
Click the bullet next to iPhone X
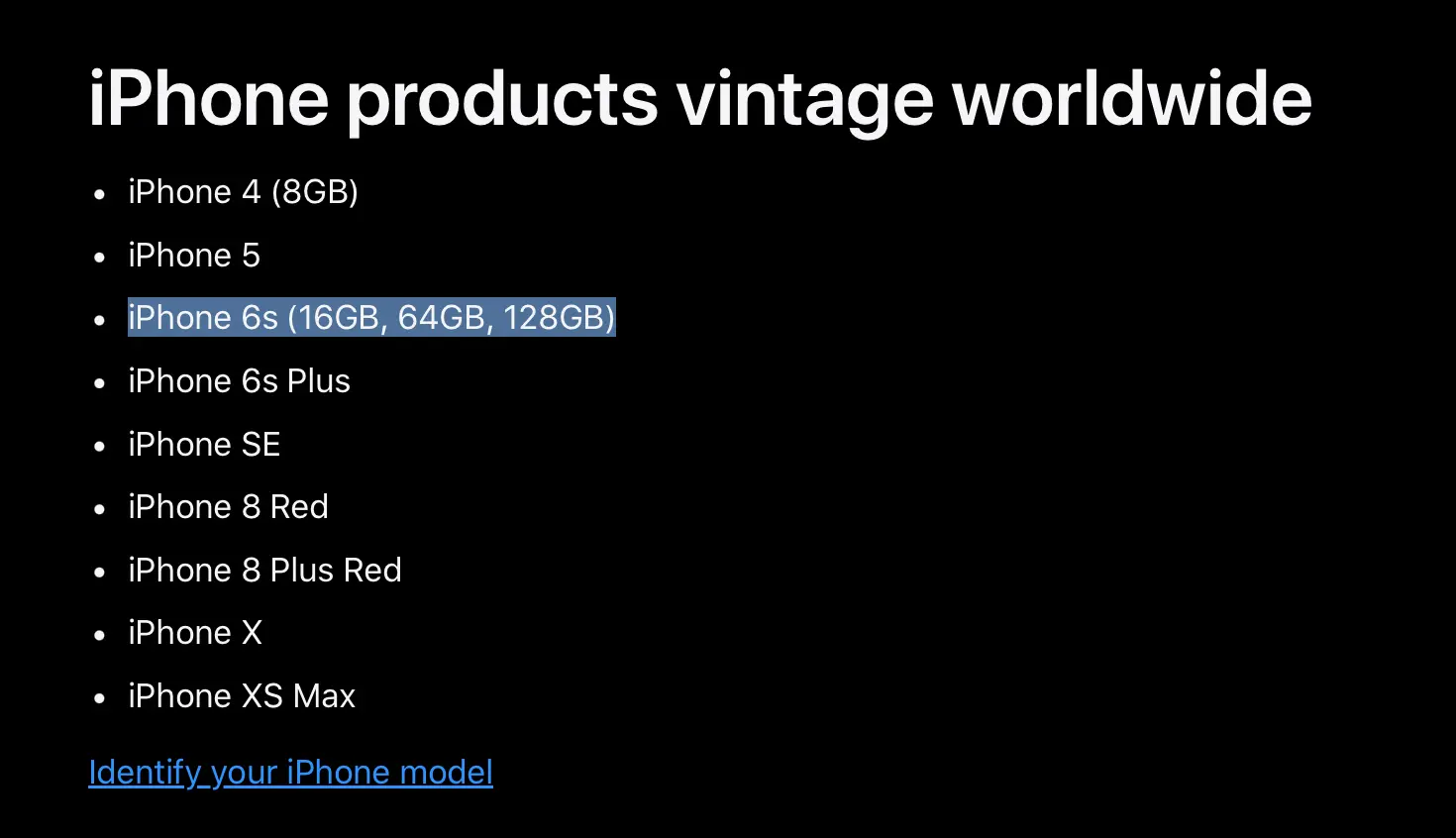point(99,635)
